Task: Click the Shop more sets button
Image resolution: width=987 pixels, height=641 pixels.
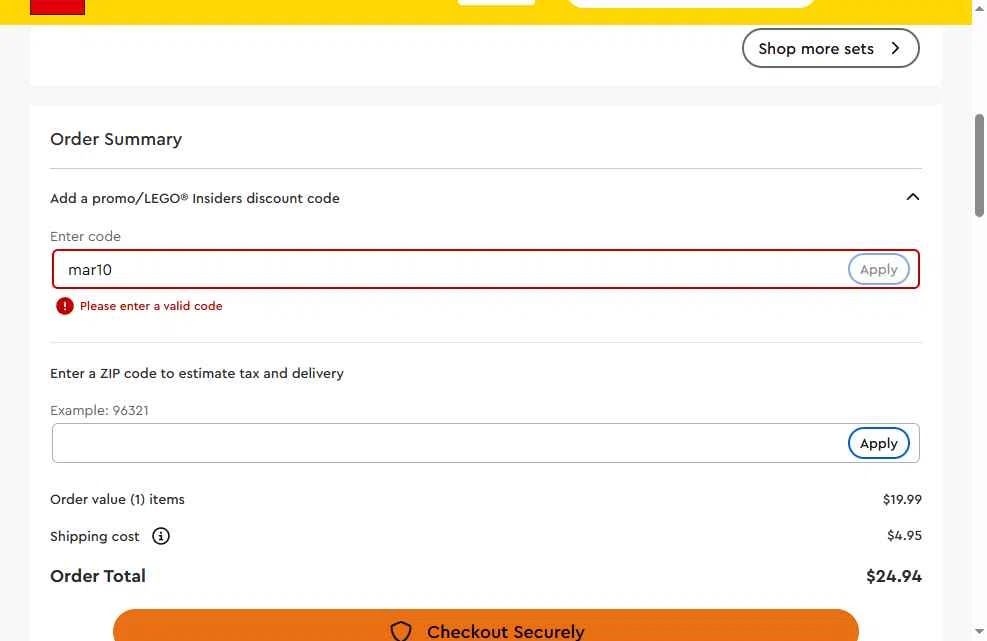Action: pos(830,48)
